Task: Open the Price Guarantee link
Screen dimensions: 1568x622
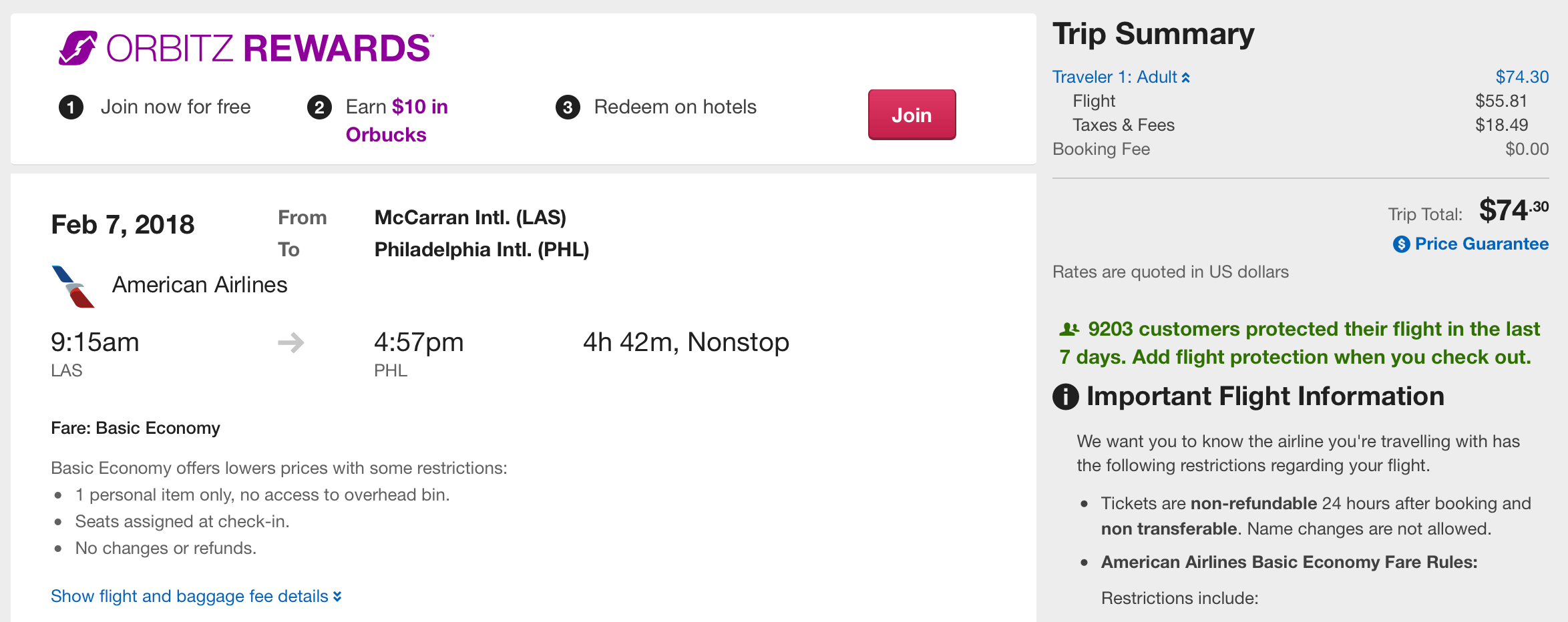Action: click(x=1481, y=244)
